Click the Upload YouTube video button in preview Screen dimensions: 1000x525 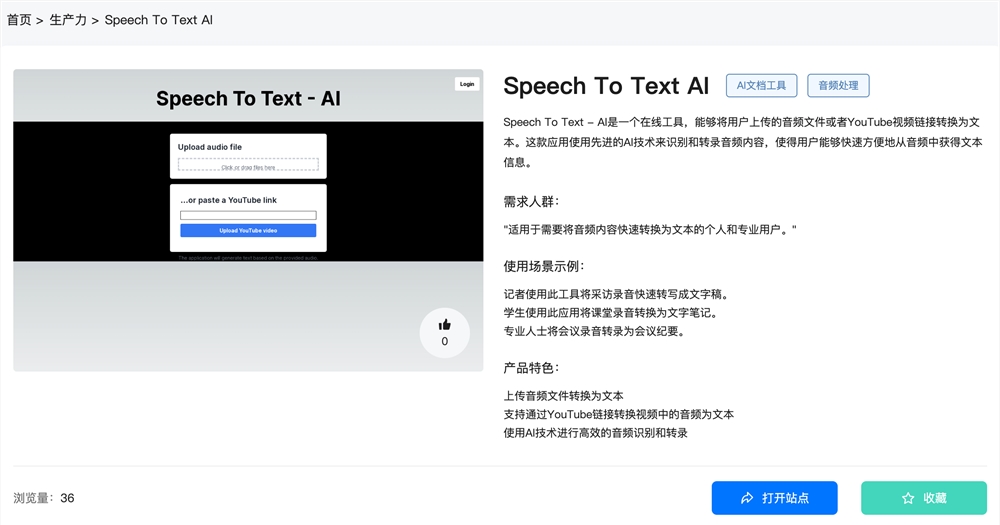pyautogui.click(x=248, y=230)
